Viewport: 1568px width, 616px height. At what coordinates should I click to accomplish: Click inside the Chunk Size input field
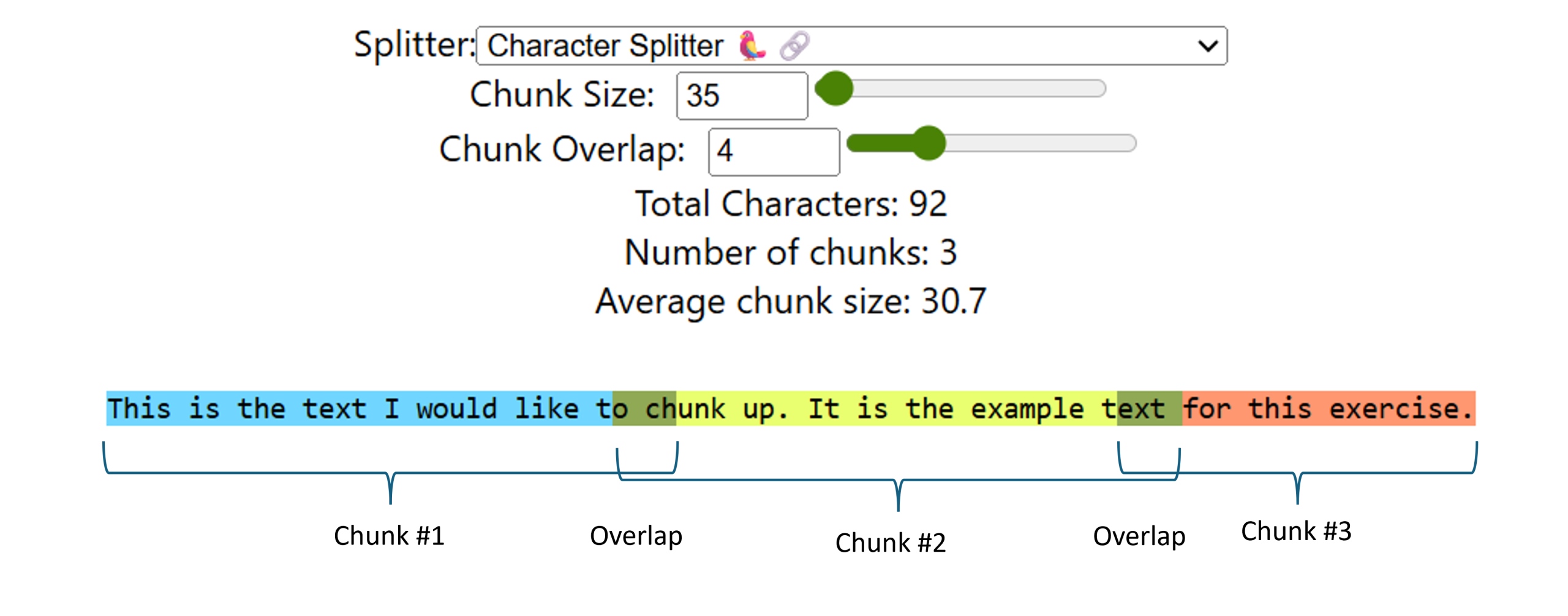coord(741,96)
